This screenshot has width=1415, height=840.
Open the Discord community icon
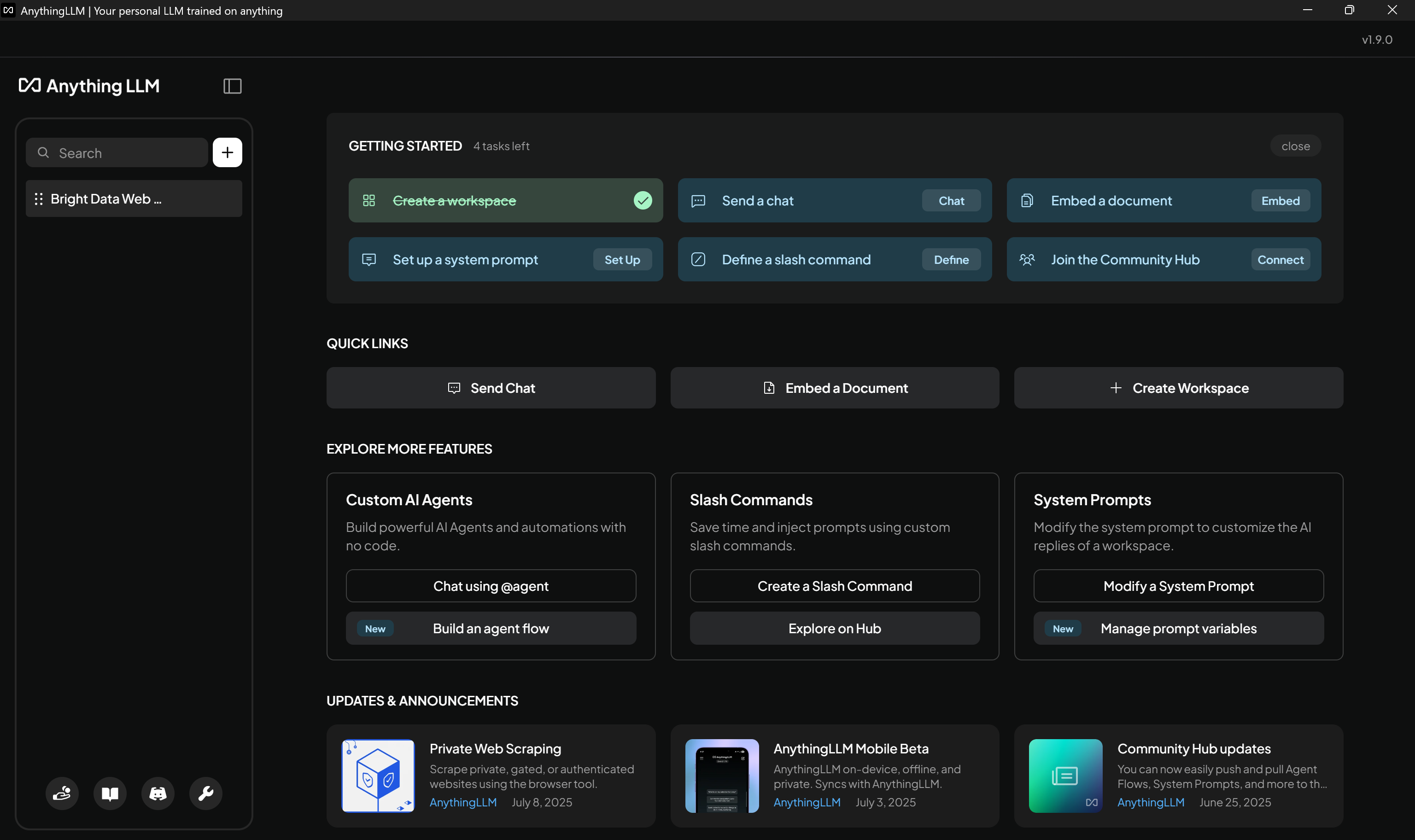click(x=158, y=793)
